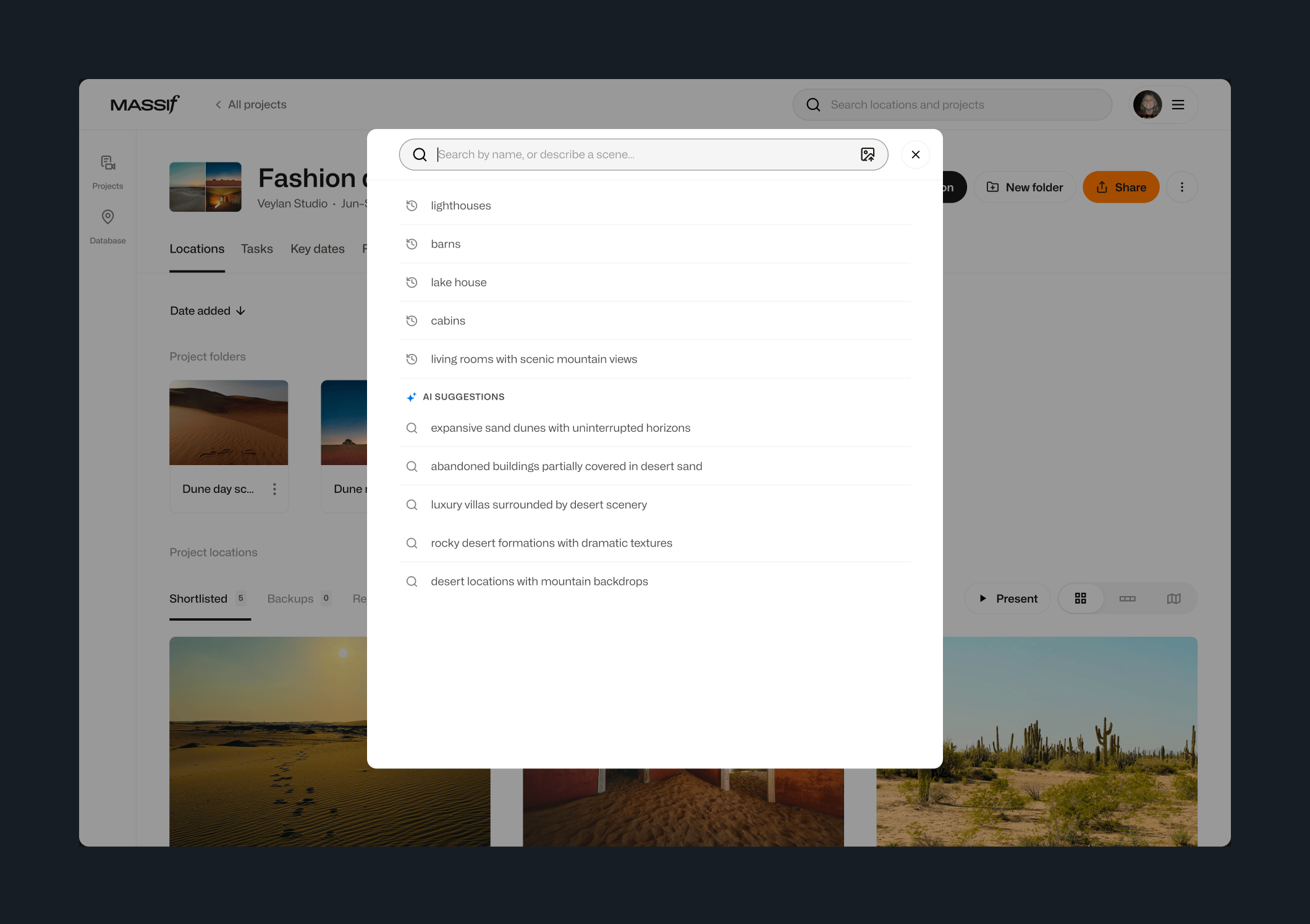Switch to the Tasks tab
The image size is (1310, 924).
[x=257, y=249]
